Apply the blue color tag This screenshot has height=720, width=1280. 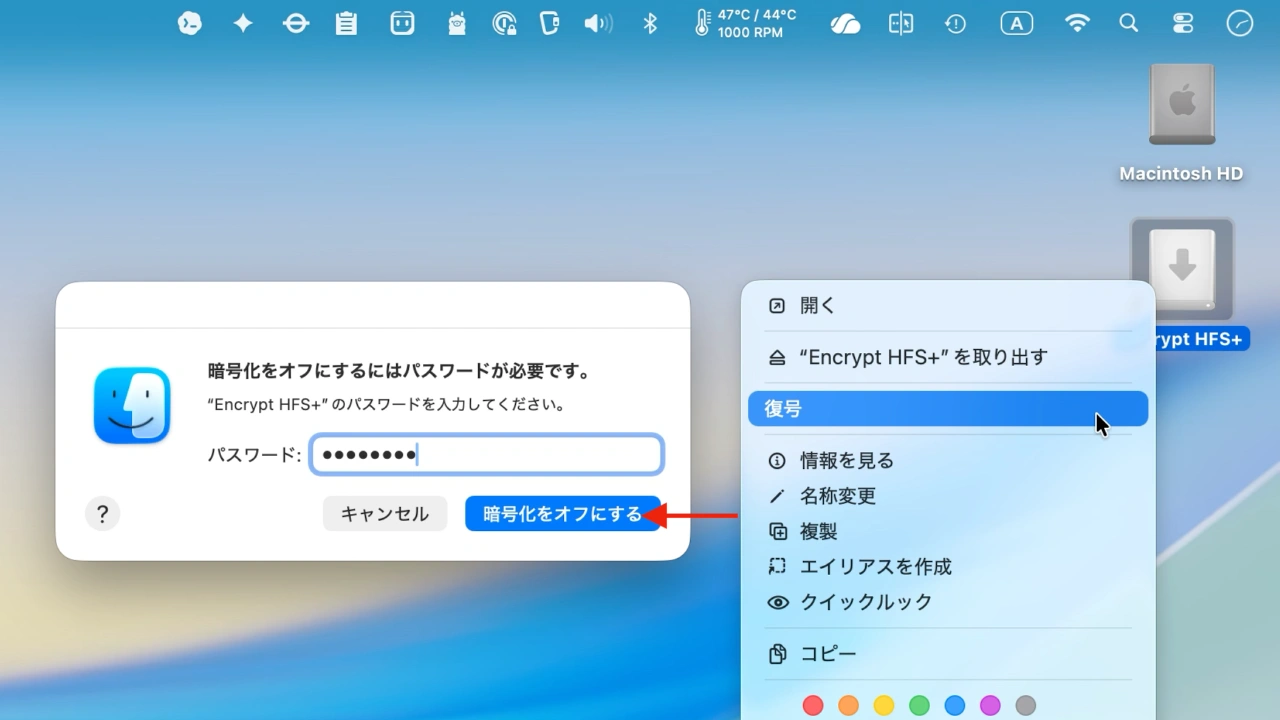[x=955, y=706]
